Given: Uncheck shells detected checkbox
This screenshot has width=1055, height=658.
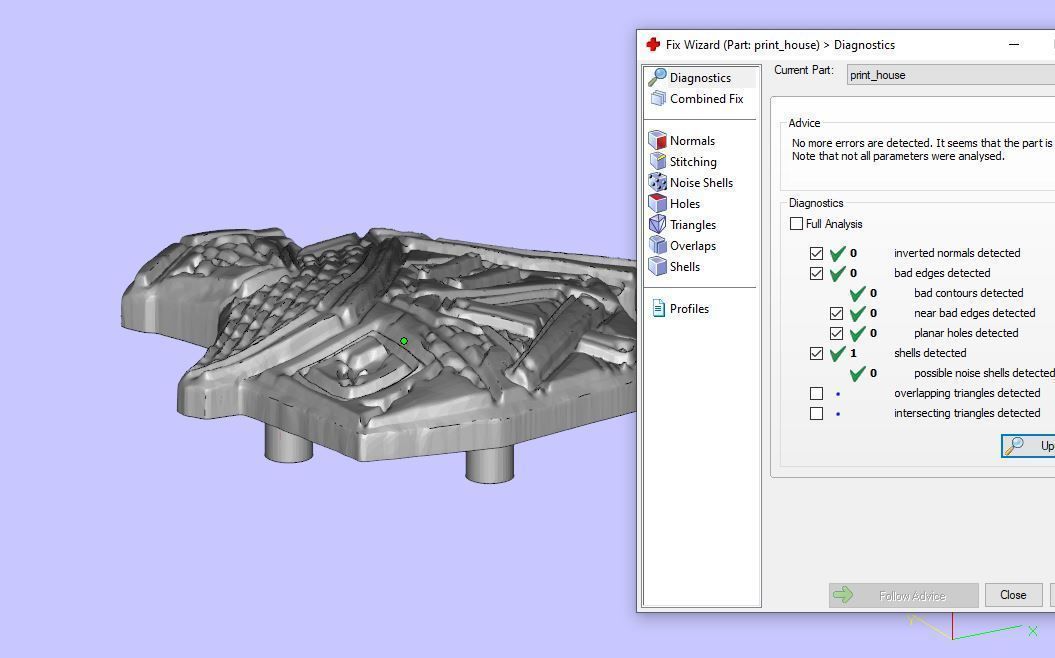Looking at the screenshot, I should point(816,353).
